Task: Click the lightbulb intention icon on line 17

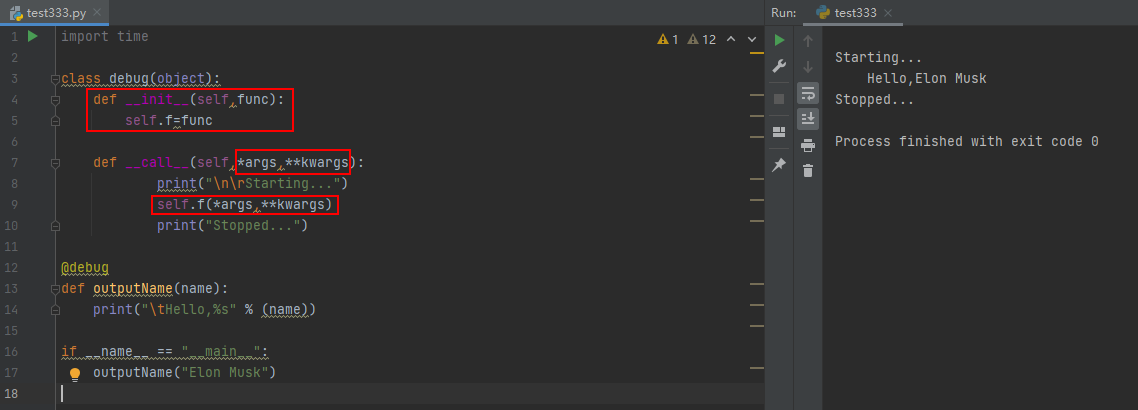Action: click(x=74, y=374)
